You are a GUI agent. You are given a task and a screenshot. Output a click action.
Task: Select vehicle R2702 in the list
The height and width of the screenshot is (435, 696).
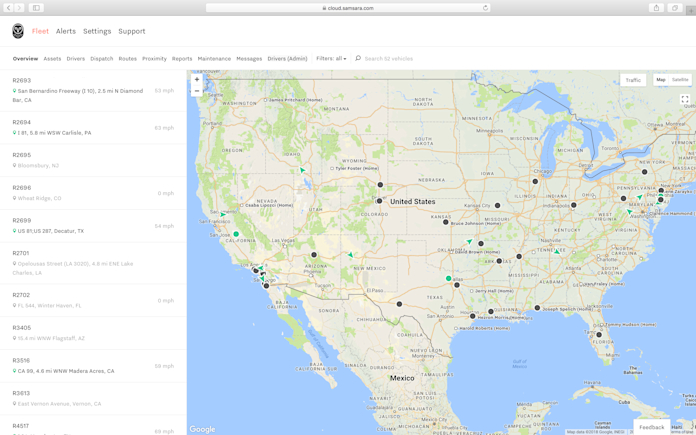pos(93,301)
